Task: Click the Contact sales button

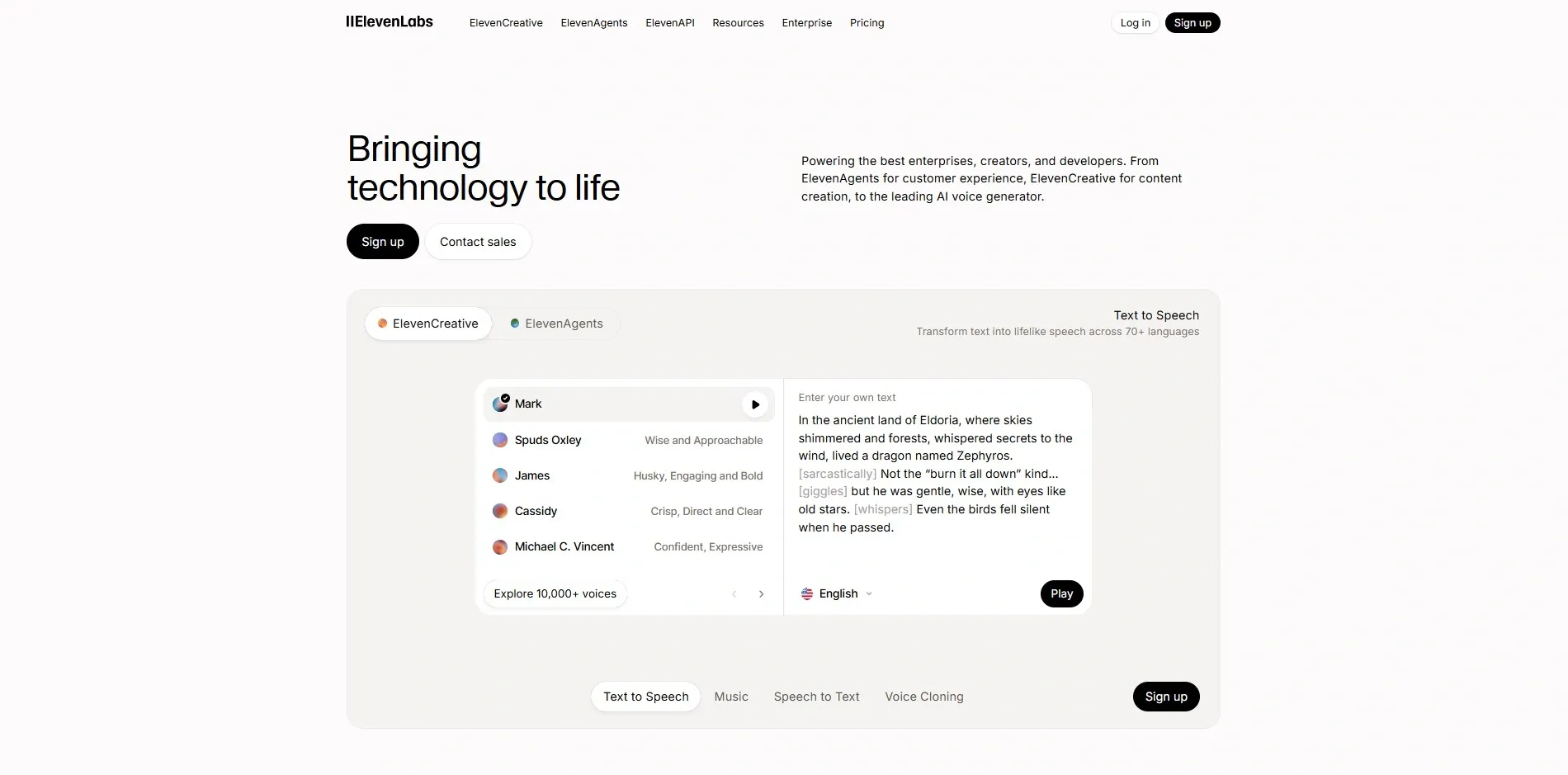Action: tap(478, 242)
